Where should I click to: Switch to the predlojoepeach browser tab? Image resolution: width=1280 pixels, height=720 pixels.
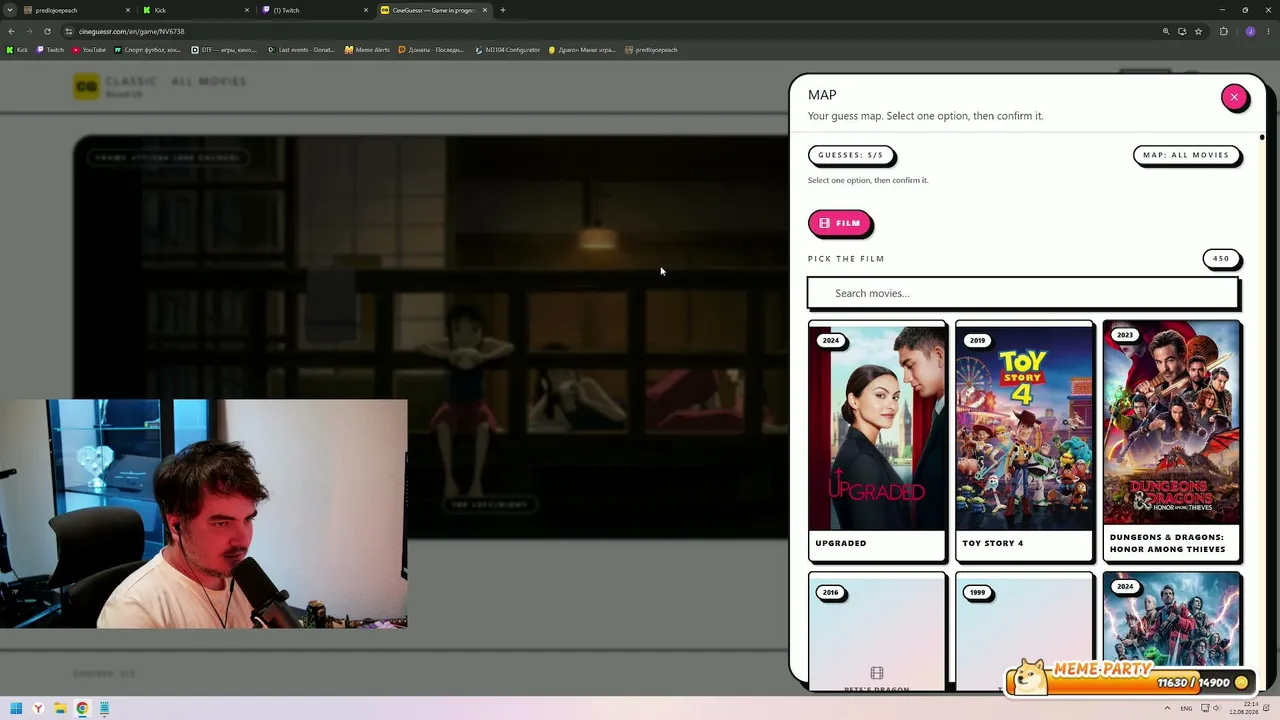point(76,10)
